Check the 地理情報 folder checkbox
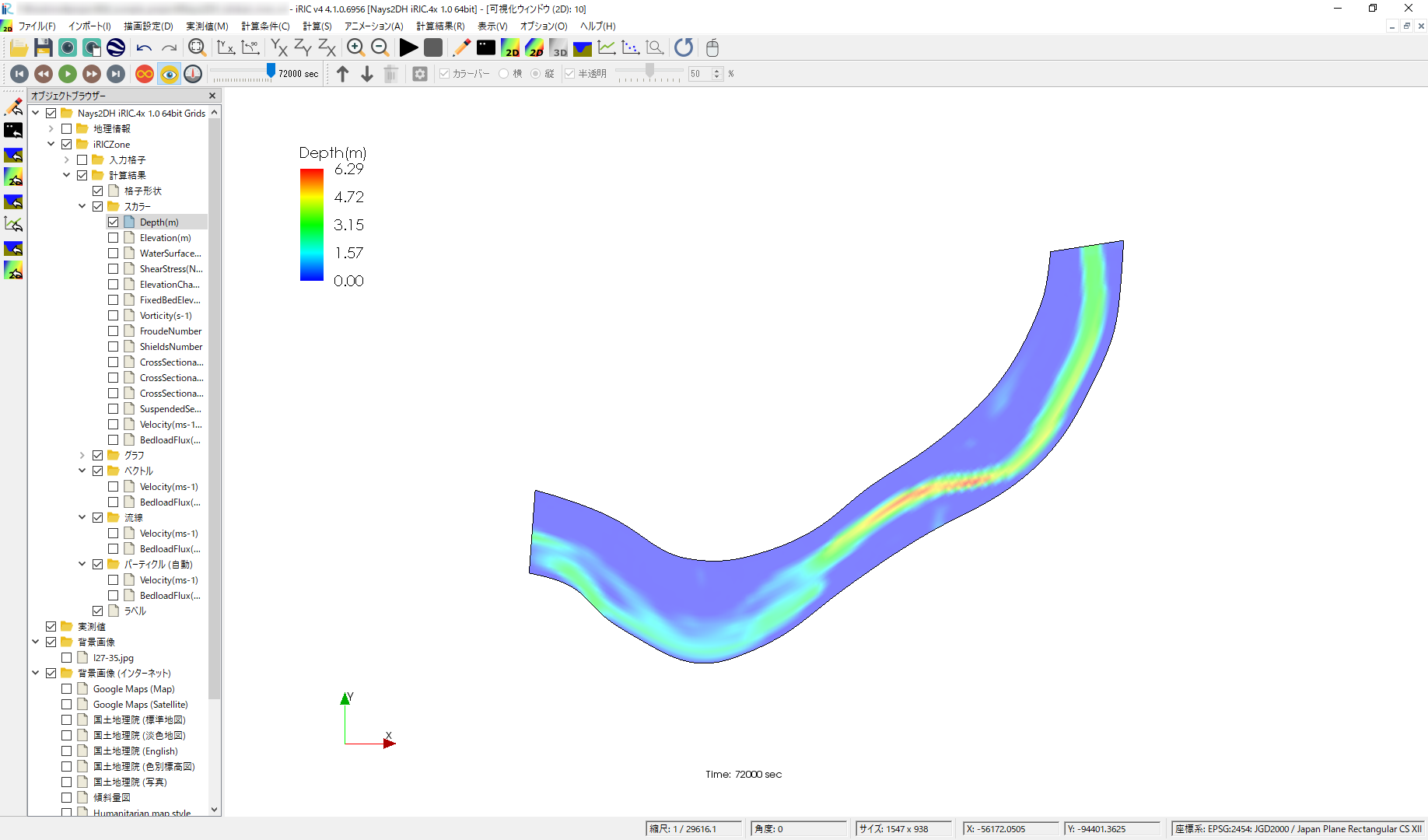The width and height of the screenshot is (1428, 840). pos(67,129)
